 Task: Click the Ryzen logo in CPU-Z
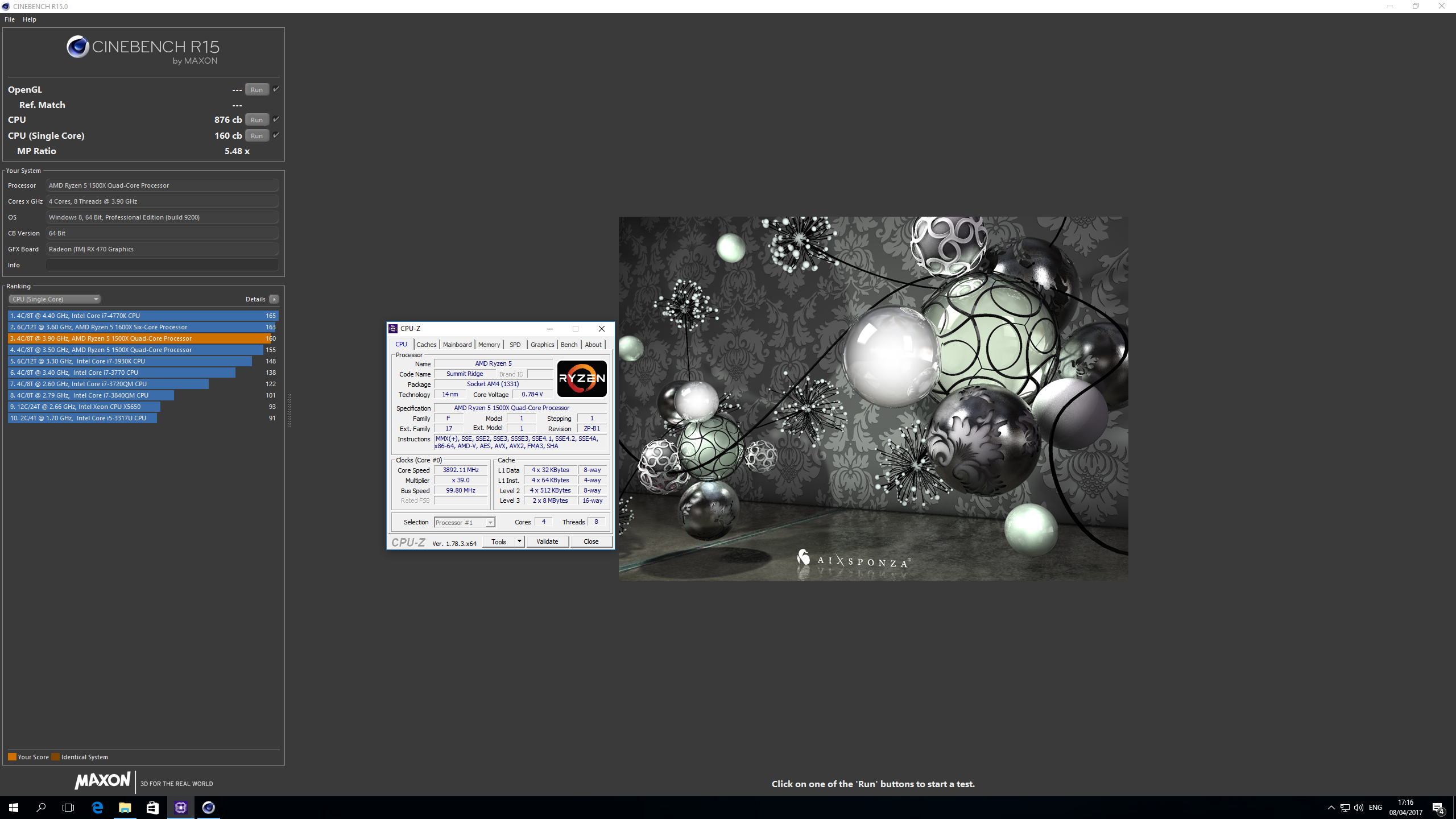click(582, 379)
